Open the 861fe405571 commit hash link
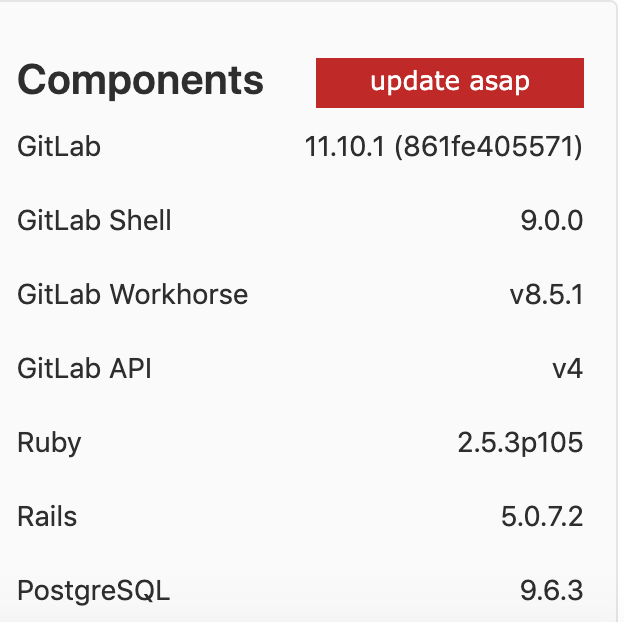Viewport: 624px width, 622px height. point(488,146)
